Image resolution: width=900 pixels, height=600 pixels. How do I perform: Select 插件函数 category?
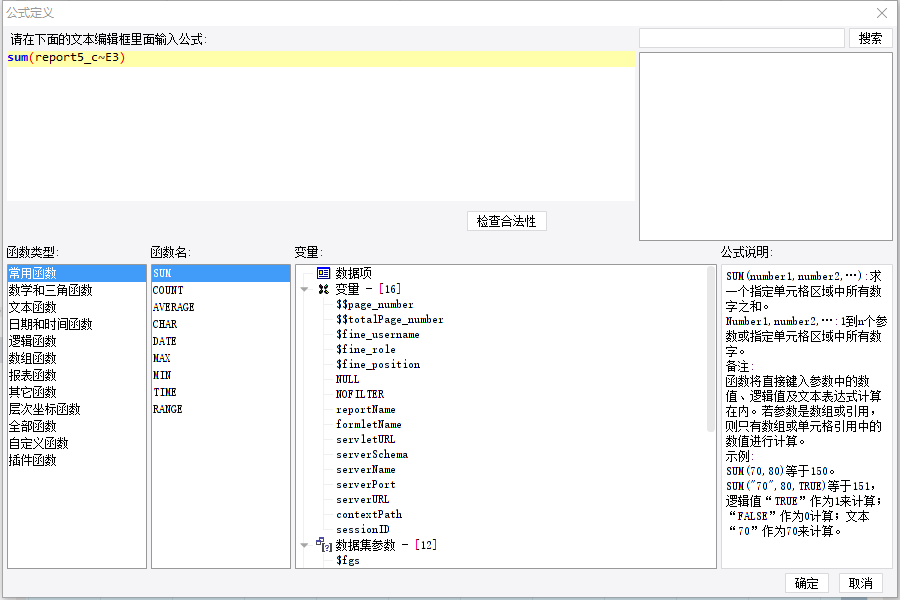[76, 460]
